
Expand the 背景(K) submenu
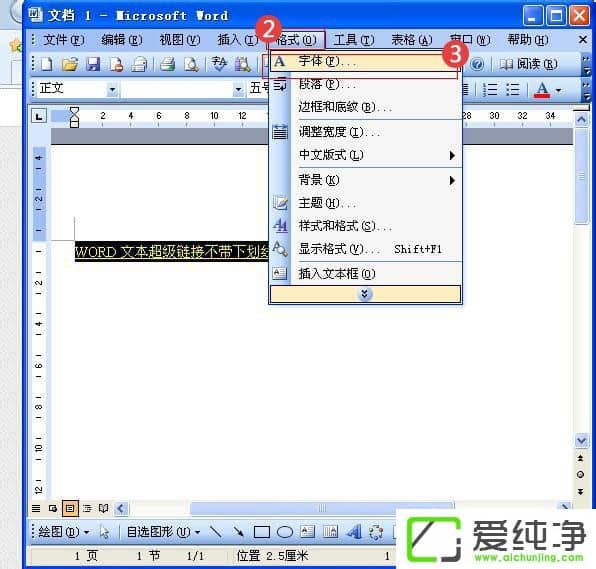coord(365,180)
